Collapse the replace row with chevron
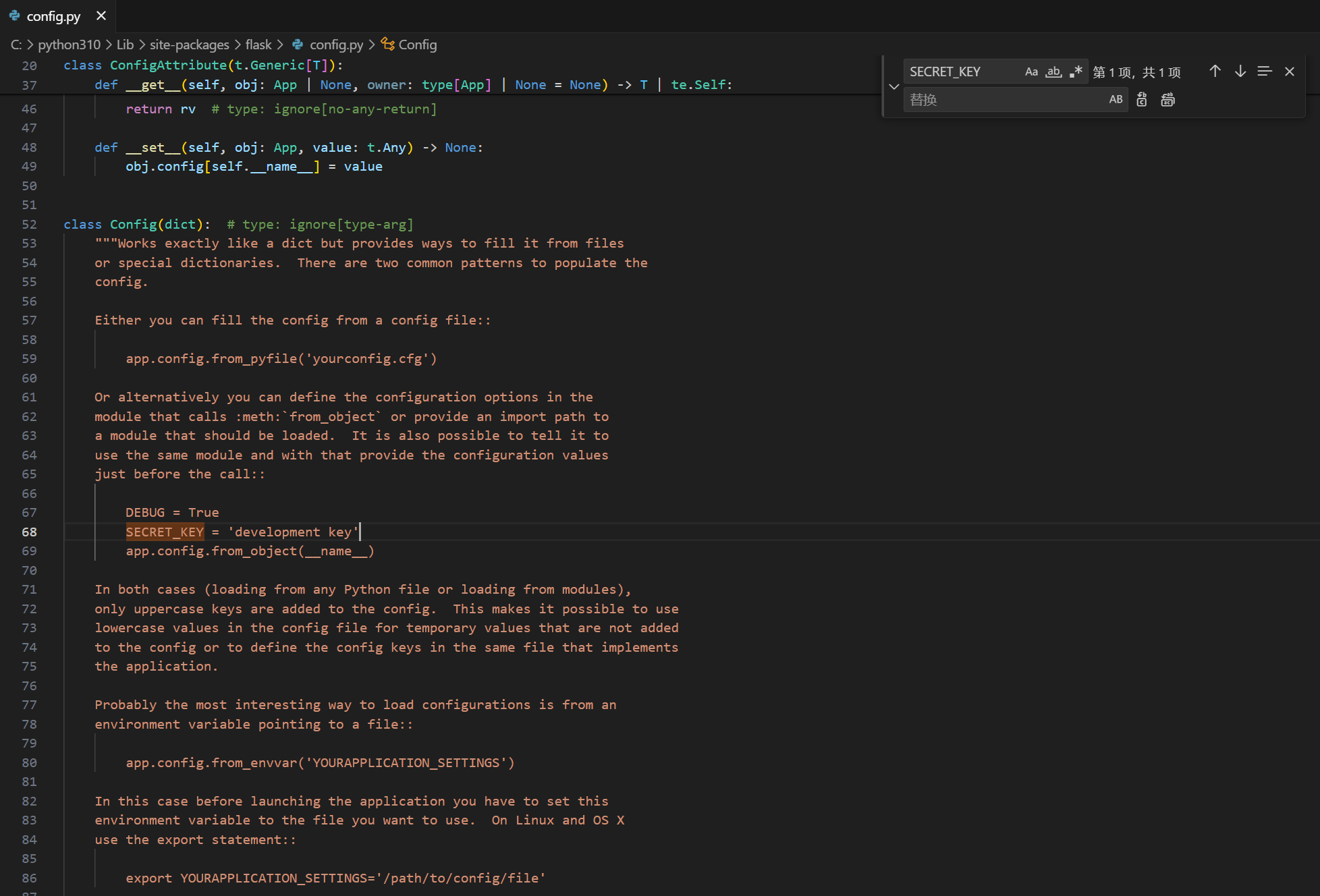1320x896 pixels. (893, 86)
